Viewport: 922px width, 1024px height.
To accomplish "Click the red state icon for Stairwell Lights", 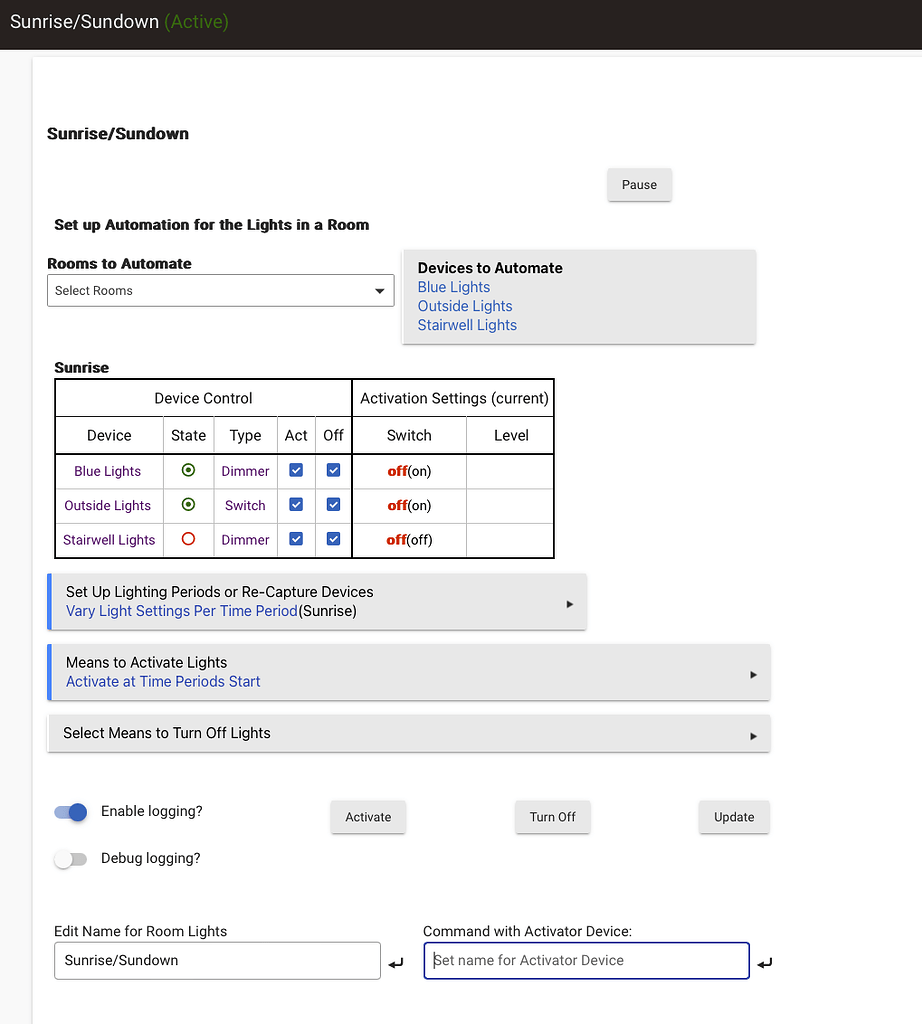I will pyautogui.click(x=188, y=539).
